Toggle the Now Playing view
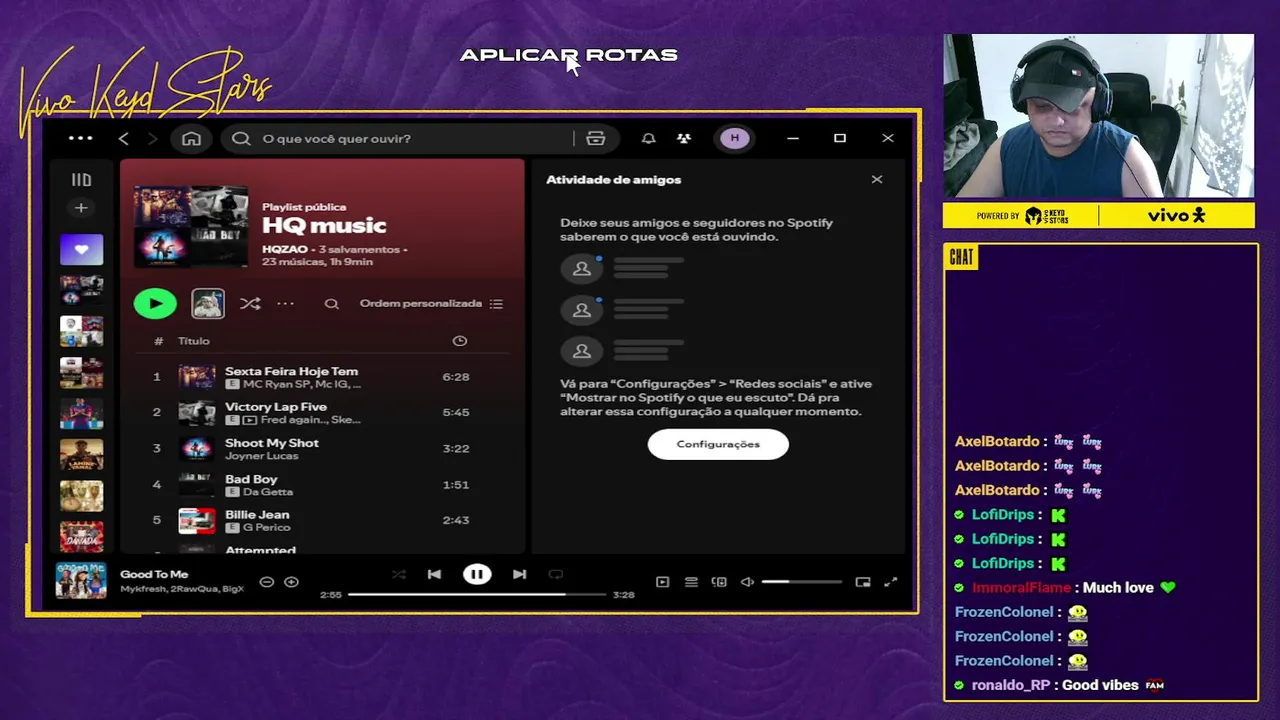 coord(662,582)
